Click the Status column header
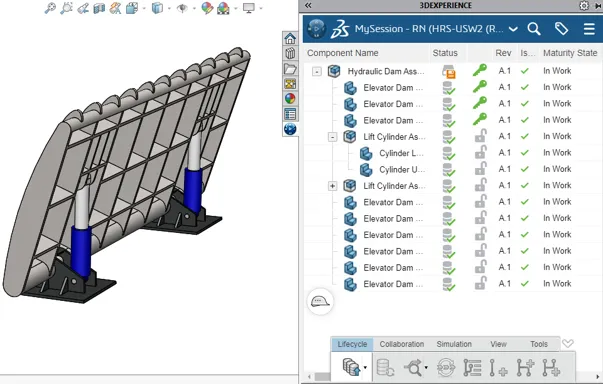Viewport: 603px width, 384px height. (x=445, y=53)
